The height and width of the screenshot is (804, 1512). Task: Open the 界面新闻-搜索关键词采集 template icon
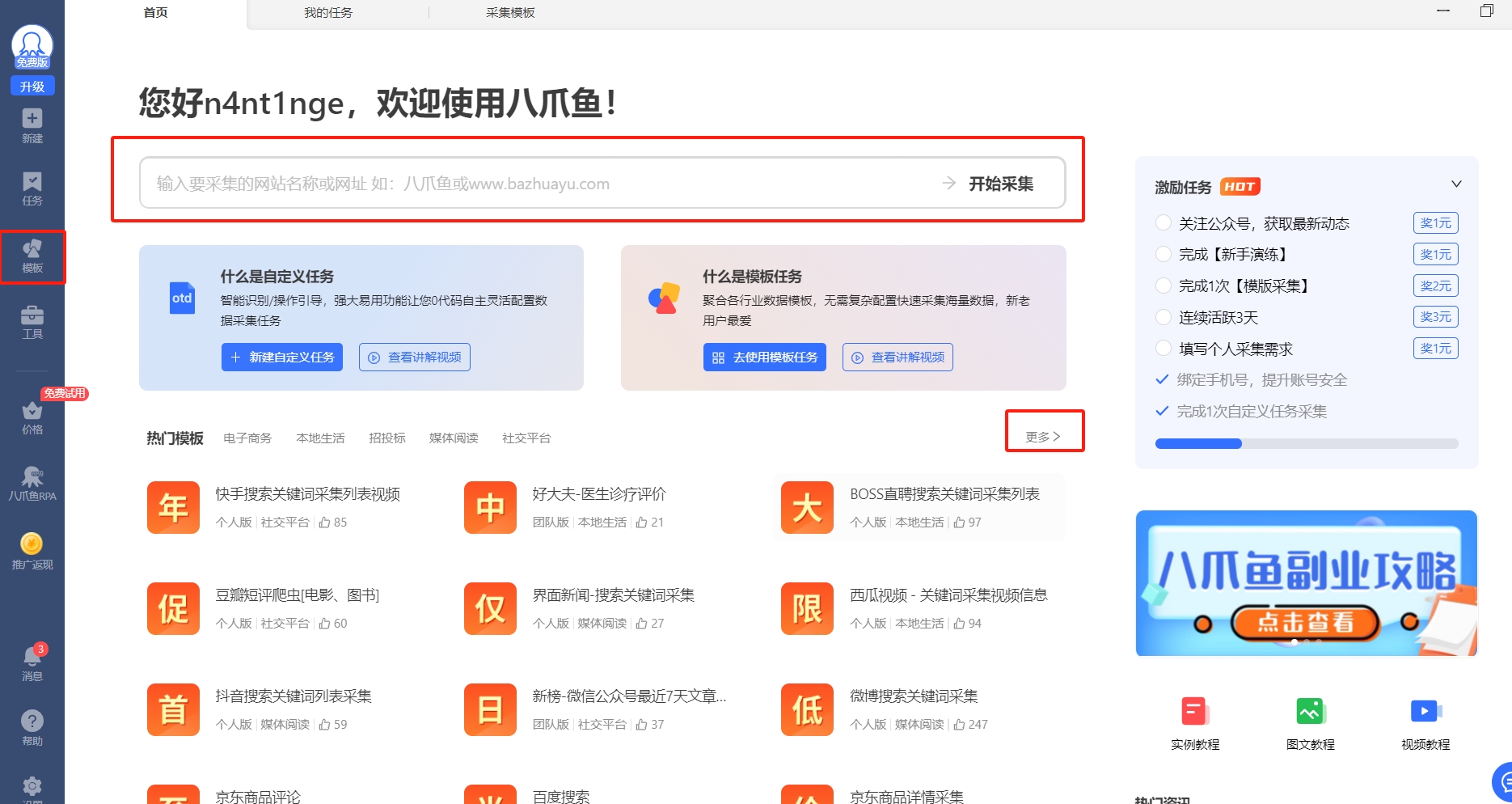coord(490,608)
